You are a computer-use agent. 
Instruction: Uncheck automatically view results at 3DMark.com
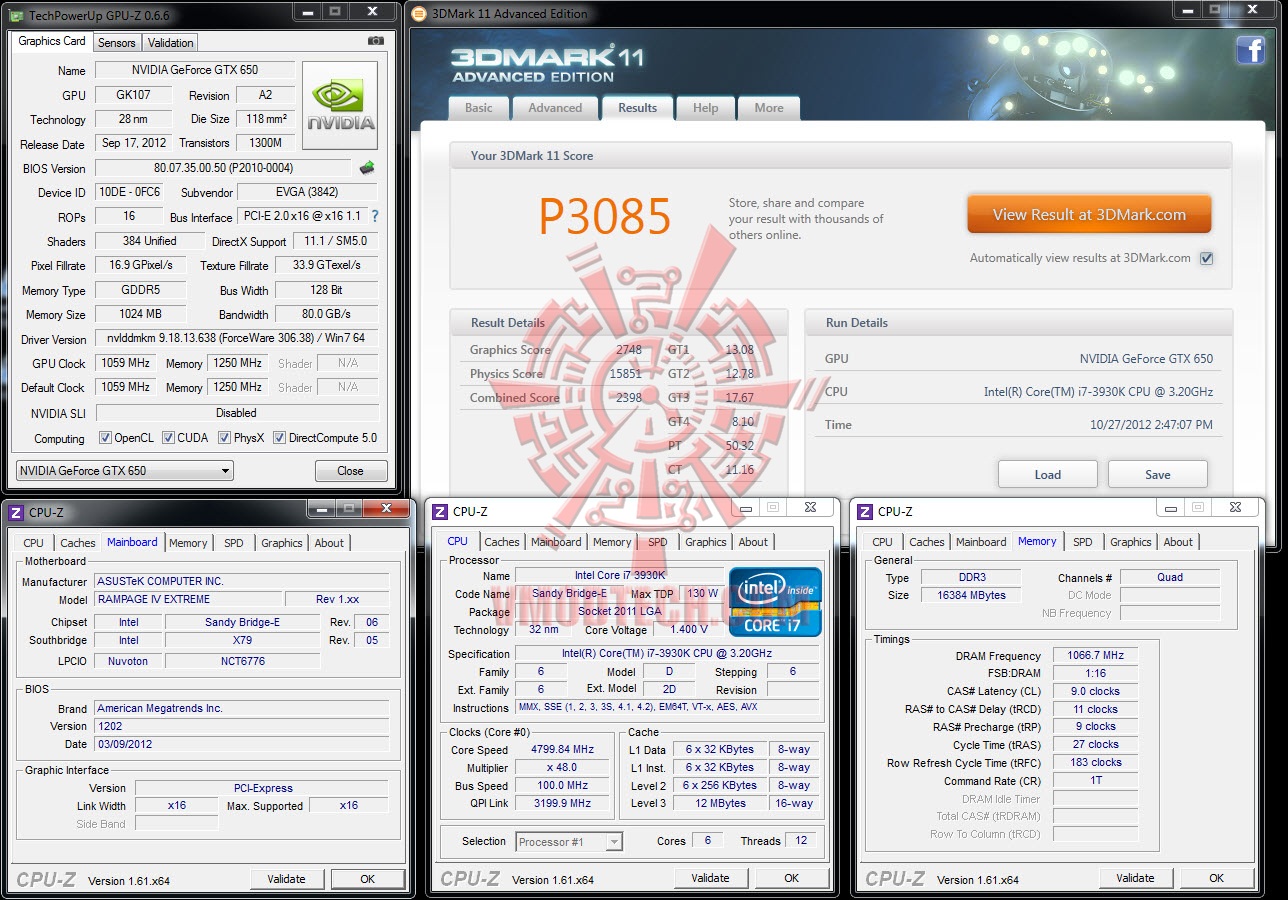tap(1206, 258)
